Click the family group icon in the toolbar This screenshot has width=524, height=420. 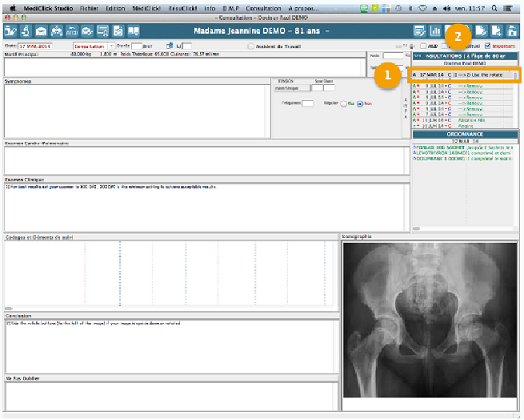click(56, 31)
